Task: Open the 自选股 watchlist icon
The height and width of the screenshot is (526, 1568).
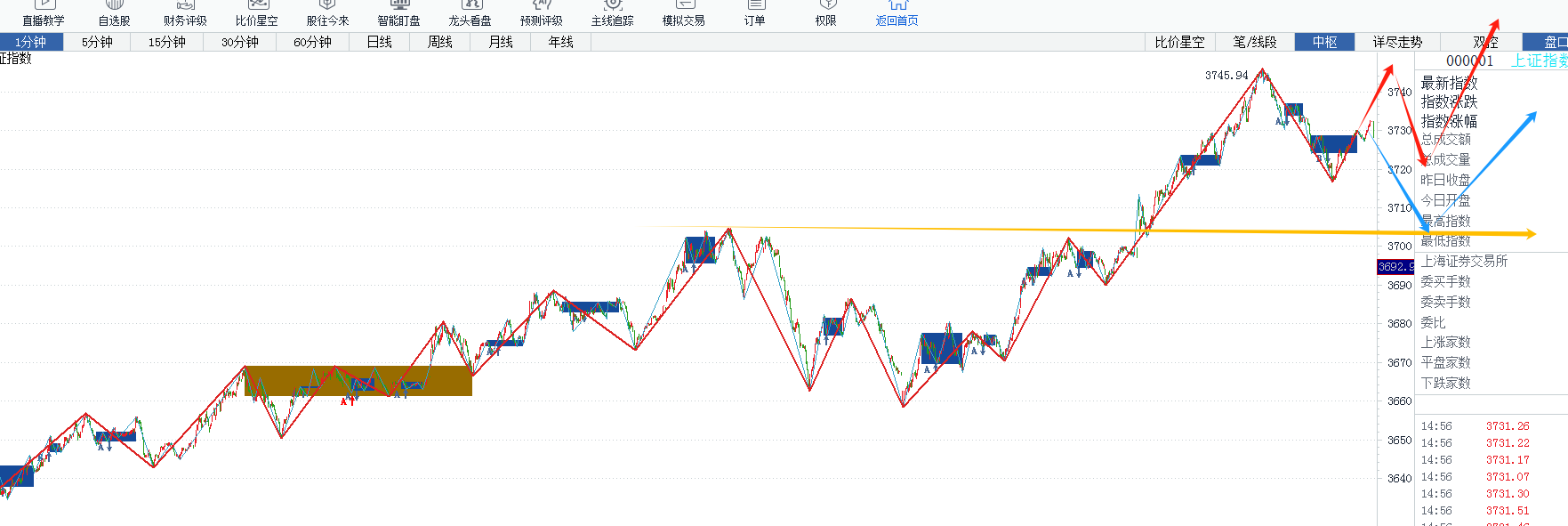Action: (x=114, y=12)
